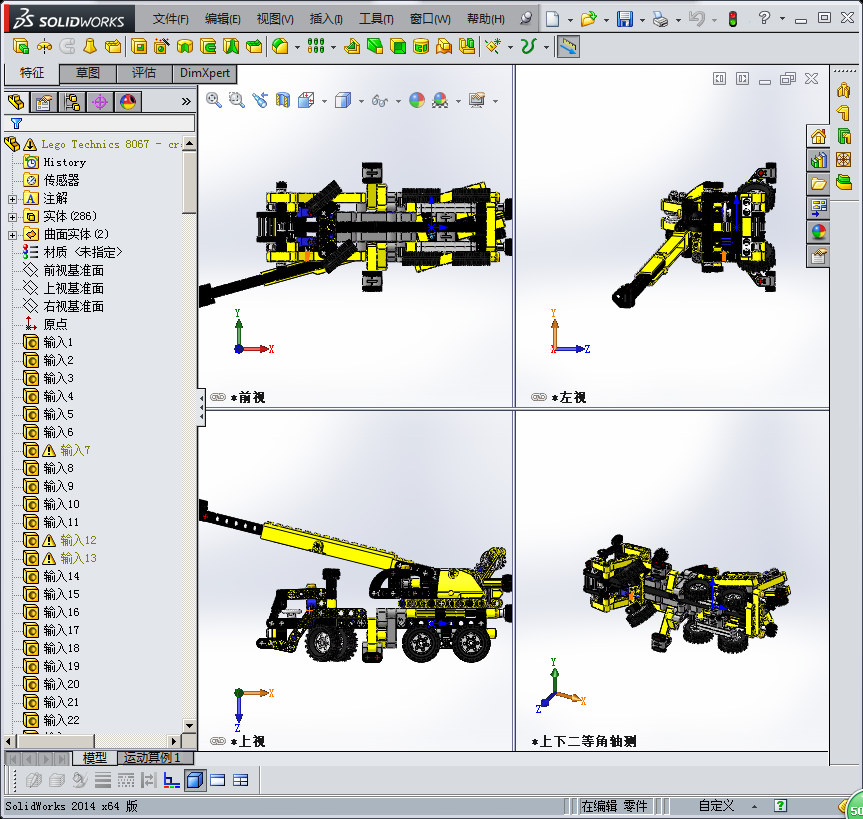Toggle link views chain in 上视 viewport
Screen dimensions: 863x819
click(x=218, y=741)
